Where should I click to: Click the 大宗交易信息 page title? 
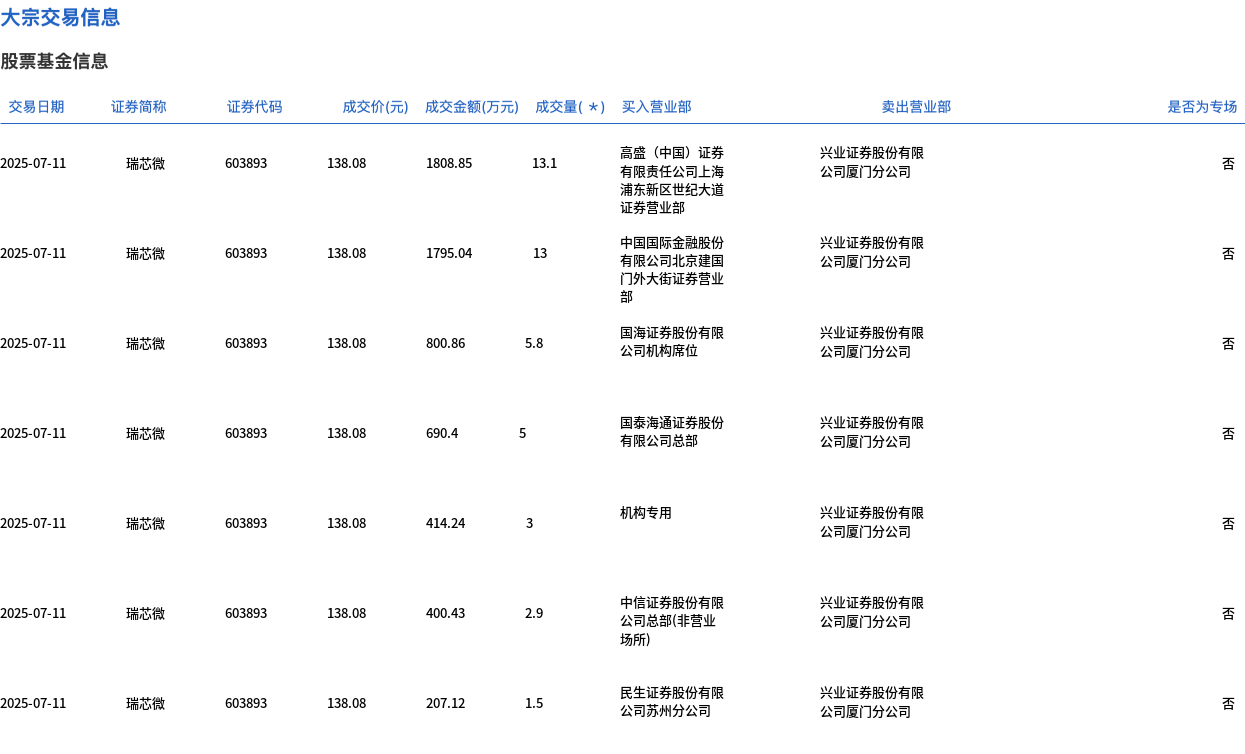60,17
